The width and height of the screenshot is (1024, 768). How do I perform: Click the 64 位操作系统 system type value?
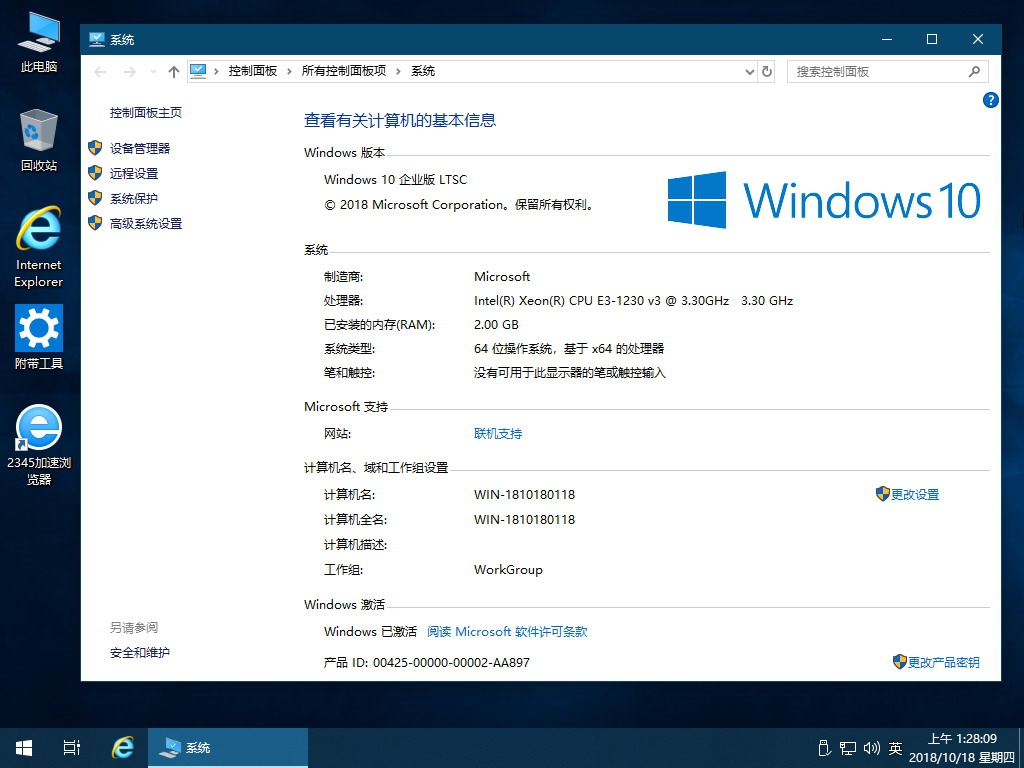(x=569, y=349)
